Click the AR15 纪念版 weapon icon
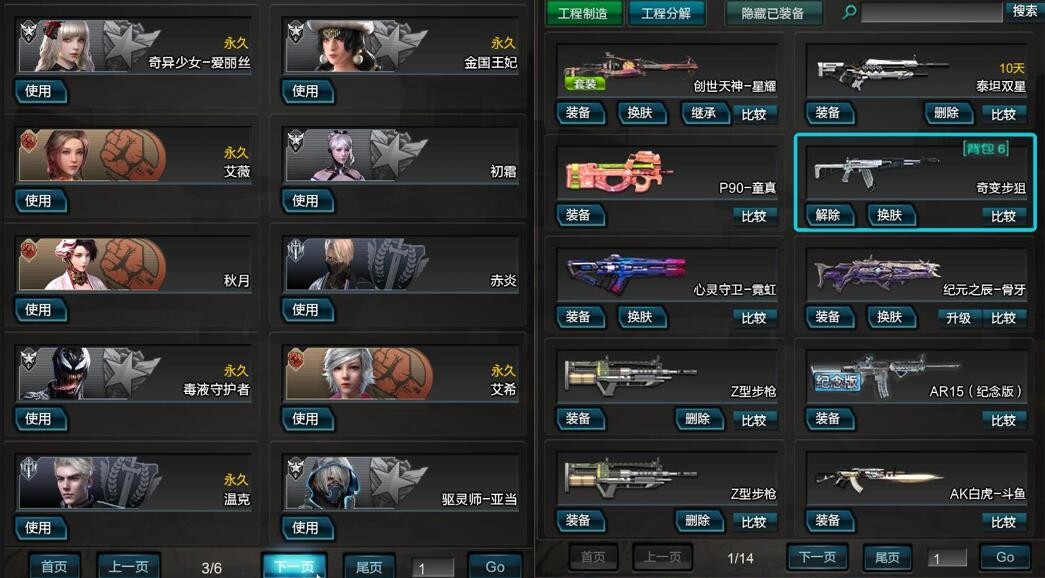Screen dimensions: 1045x578 click(885, 375)
